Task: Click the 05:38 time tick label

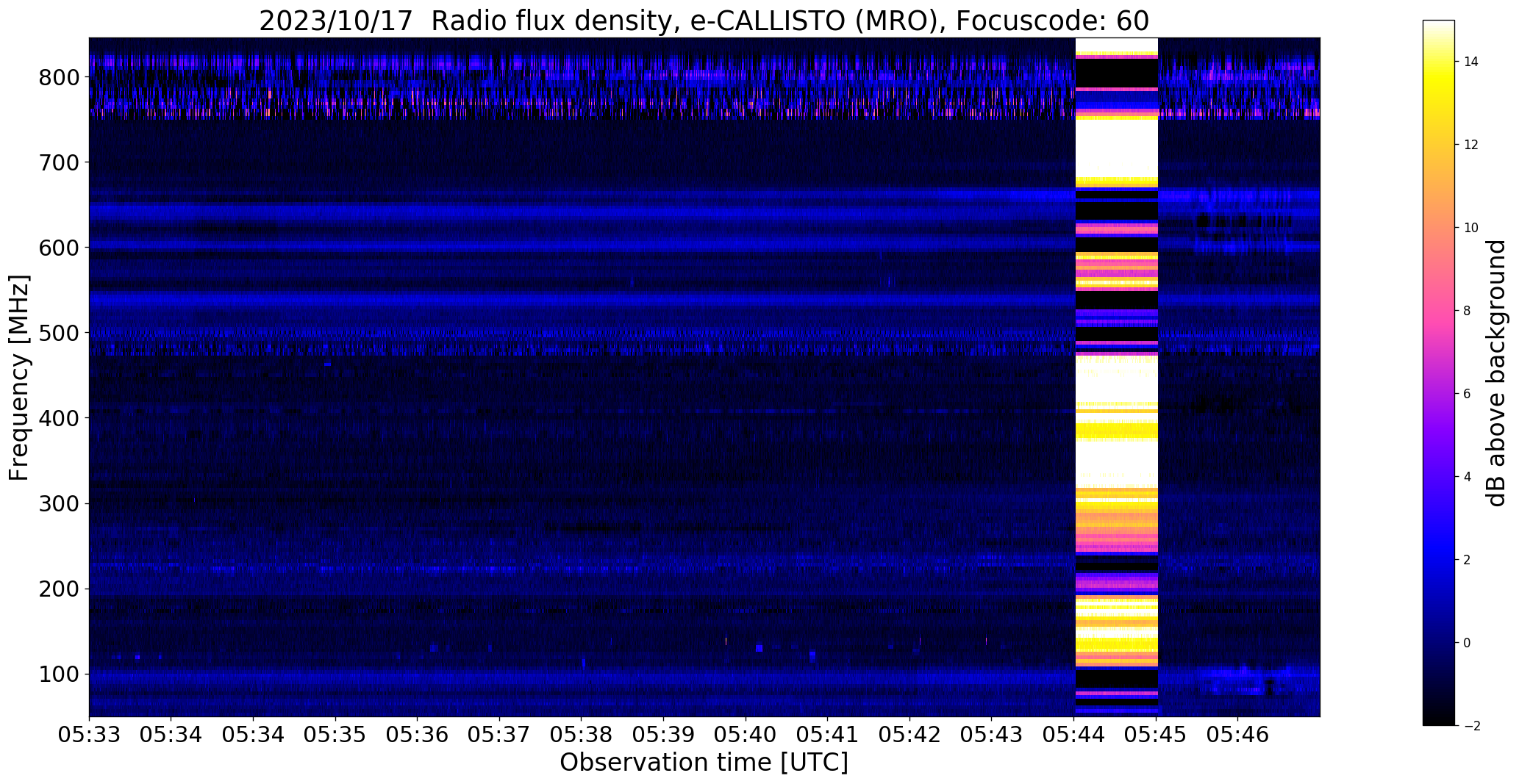Action: (x=582, y=733)
